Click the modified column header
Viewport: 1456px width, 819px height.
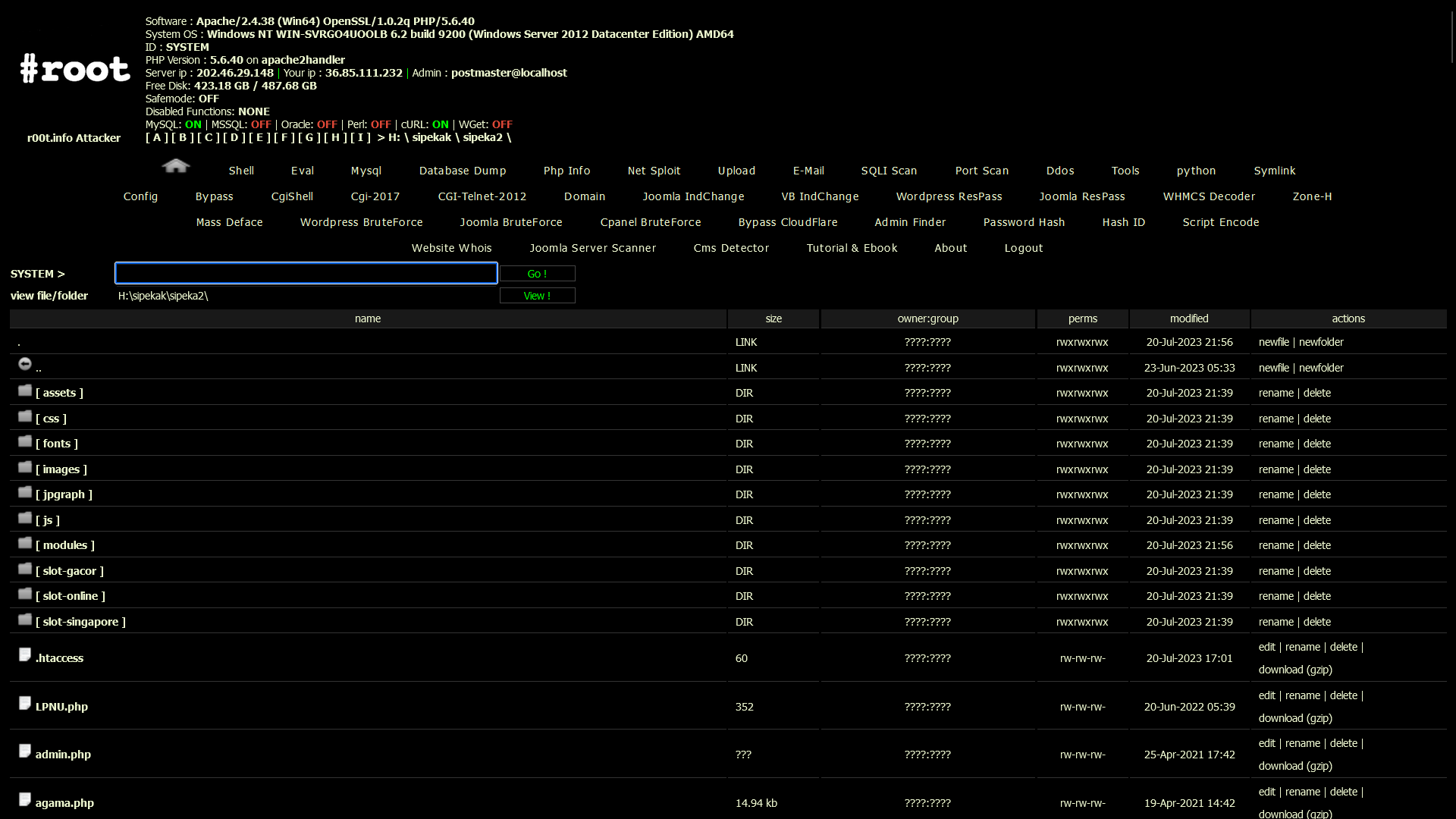(1189, 318)
